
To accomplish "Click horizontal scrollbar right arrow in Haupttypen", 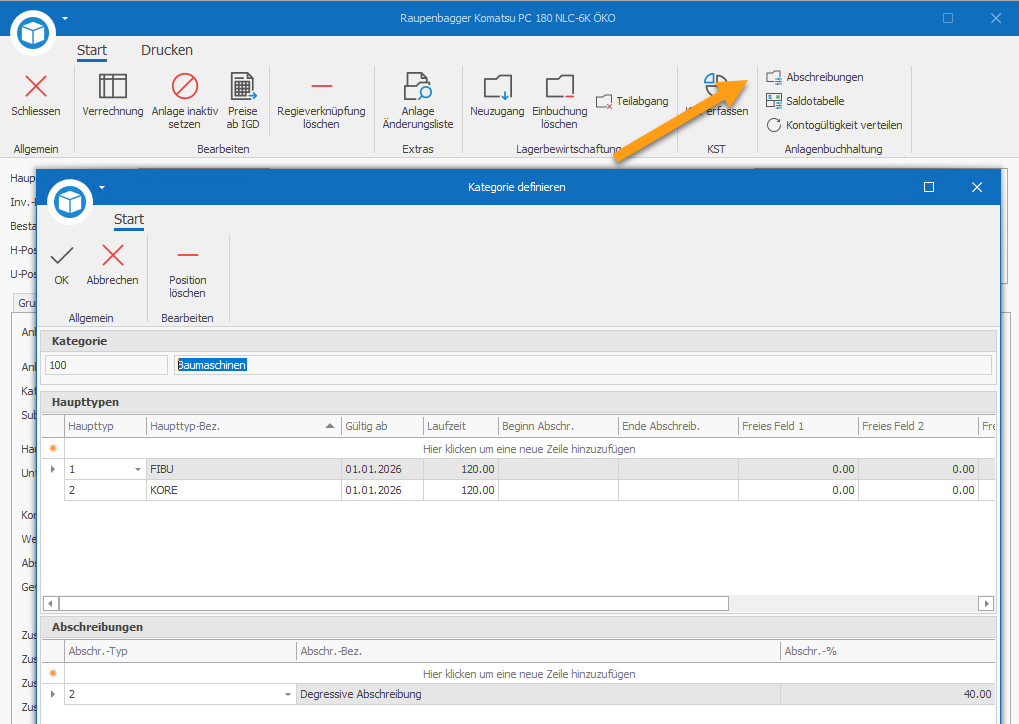I will [987, 604].
